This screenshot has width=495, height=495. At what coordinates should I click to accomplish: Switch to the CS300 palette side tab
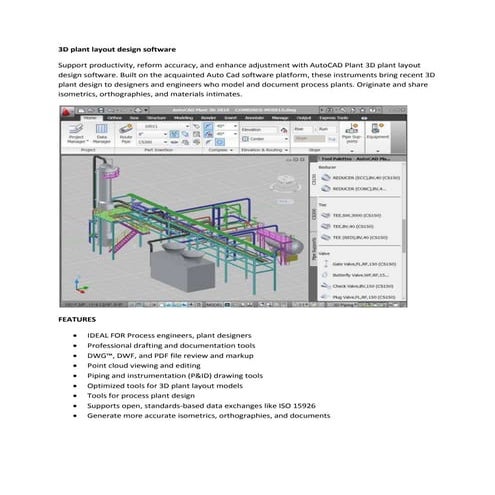point(314,214)
